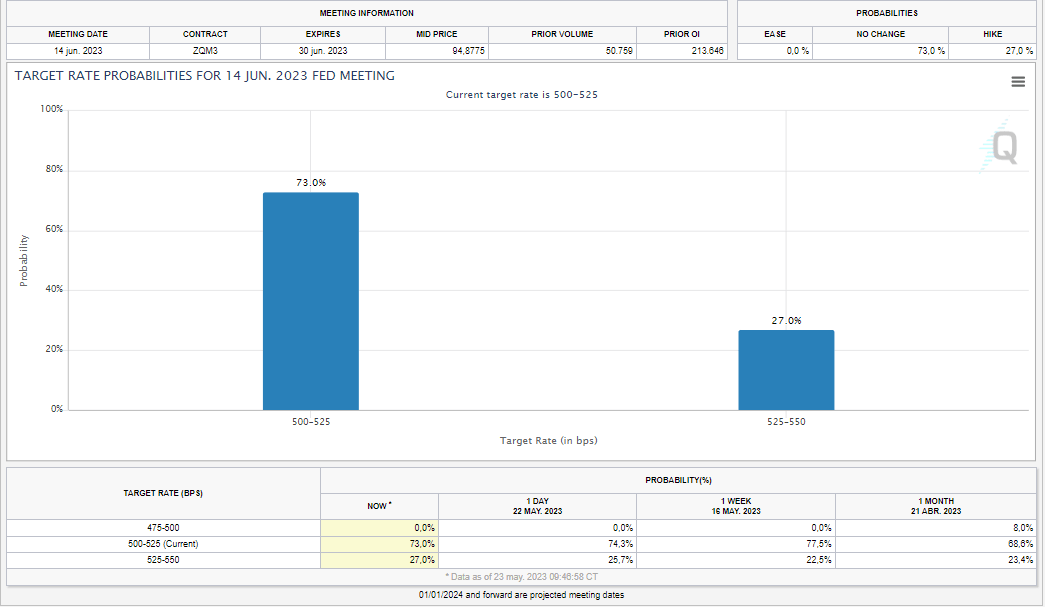Click the 500-525 (Current) table row

click(x=165, y=544)
